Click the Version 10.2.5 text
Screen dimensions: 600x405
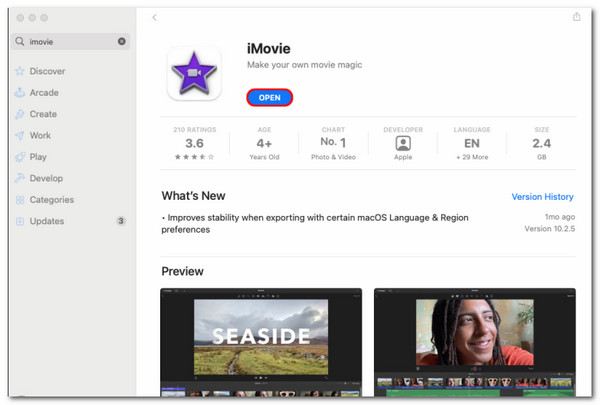[x=549, y=229]
